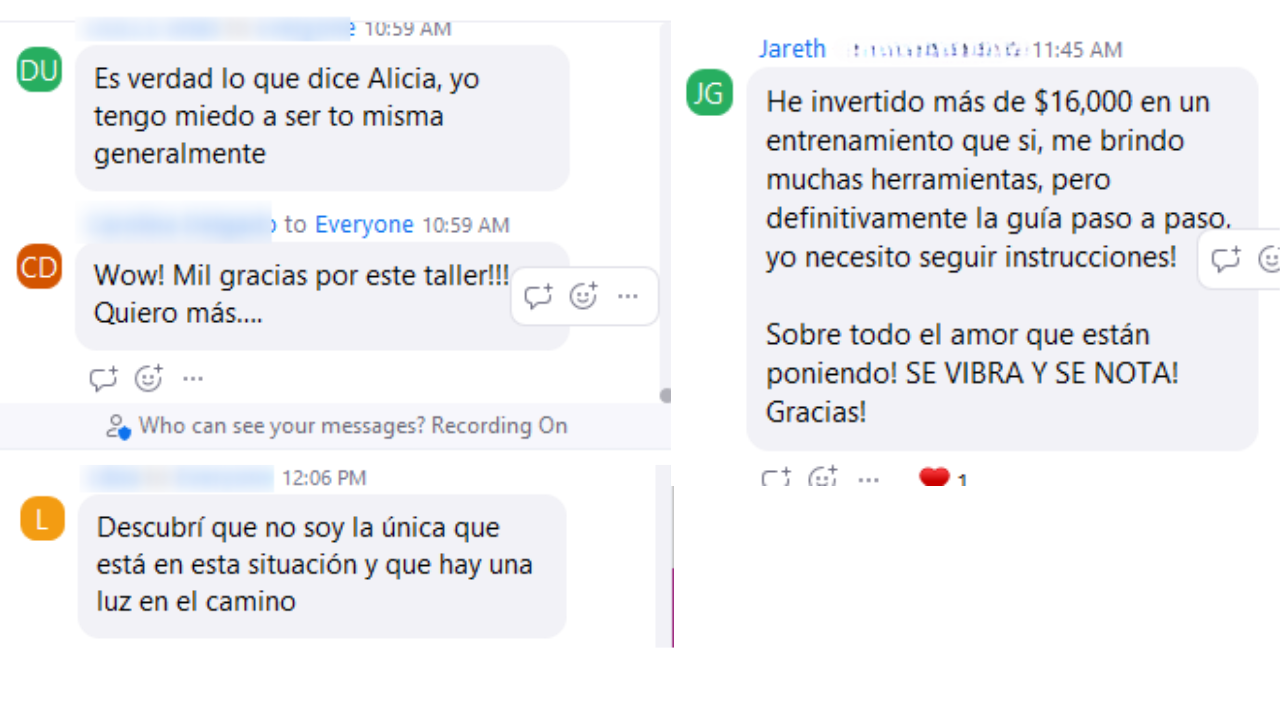Add reaction icon beside Jareth's instrucciones line
This screenshot has width=1280, height=720.
[x=1269, y=260]
